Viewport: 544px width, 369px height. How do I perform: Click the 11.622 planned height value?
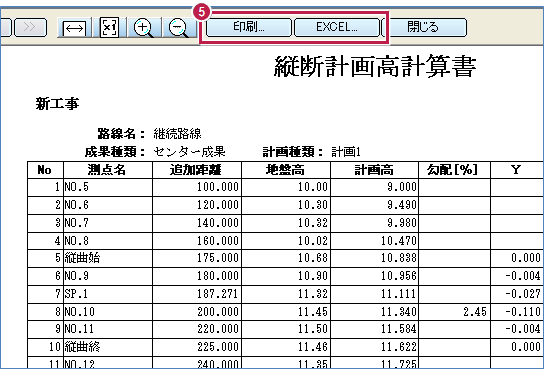tap(399, 347)
